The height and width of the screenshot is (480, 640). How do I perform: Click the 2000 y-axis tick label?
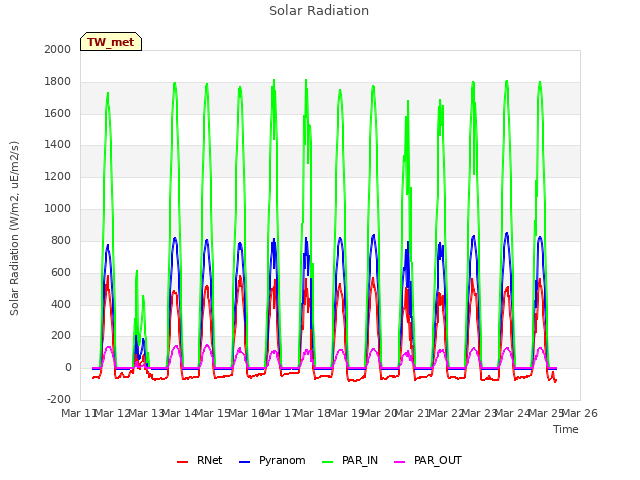(x=58, y=49)
